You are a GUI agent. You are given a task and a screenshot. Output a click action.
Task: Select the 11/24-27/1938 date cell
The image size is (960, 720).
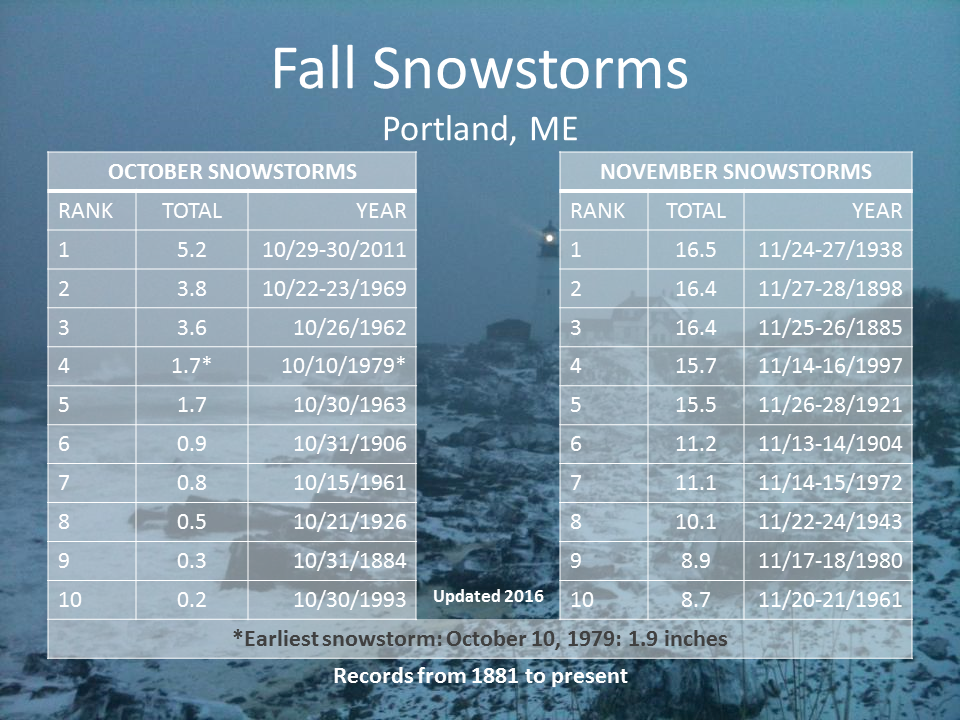(828, 250)
